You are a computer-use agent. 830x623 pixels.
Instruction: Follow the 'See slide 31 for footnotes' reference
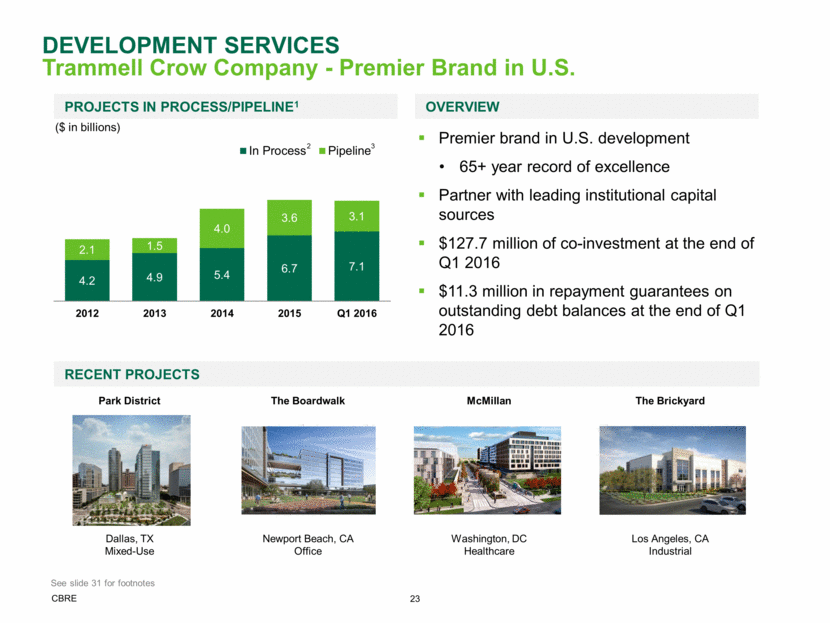102,583
